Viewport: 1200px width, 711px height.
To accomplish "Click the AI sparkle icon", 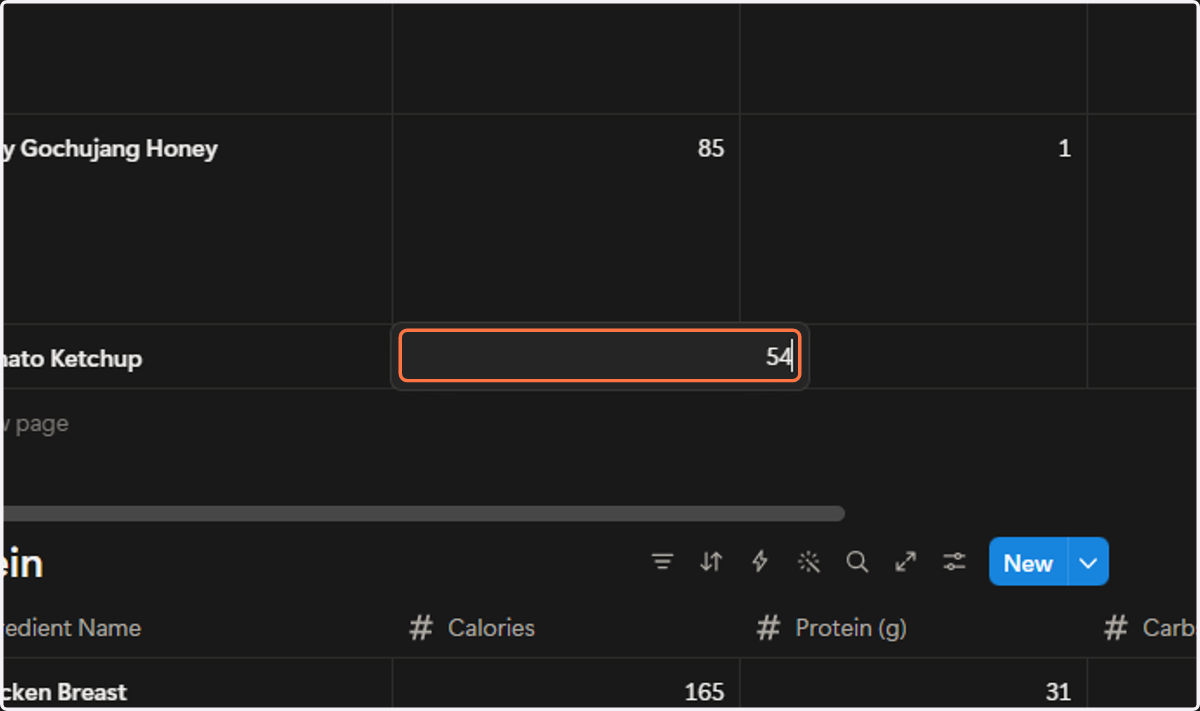I will click(x=809, y=562).
